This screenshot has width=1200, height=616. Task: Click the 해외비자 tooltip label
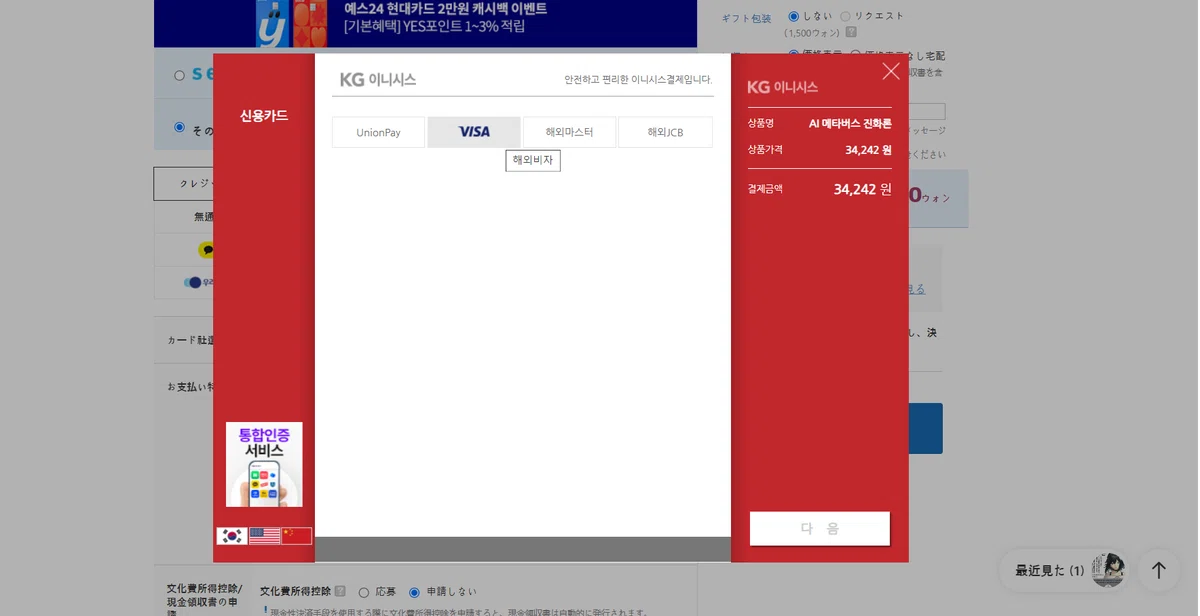point(533,160)
